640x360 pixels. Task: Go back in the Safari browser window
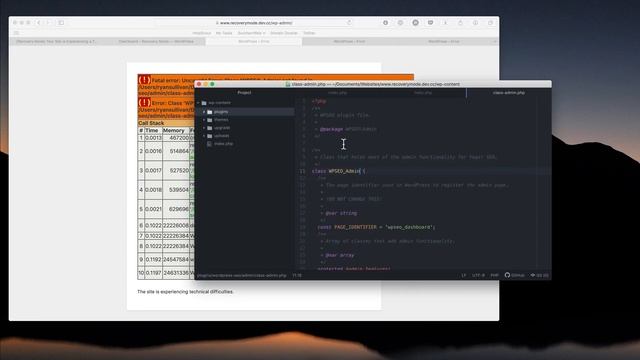39,23
